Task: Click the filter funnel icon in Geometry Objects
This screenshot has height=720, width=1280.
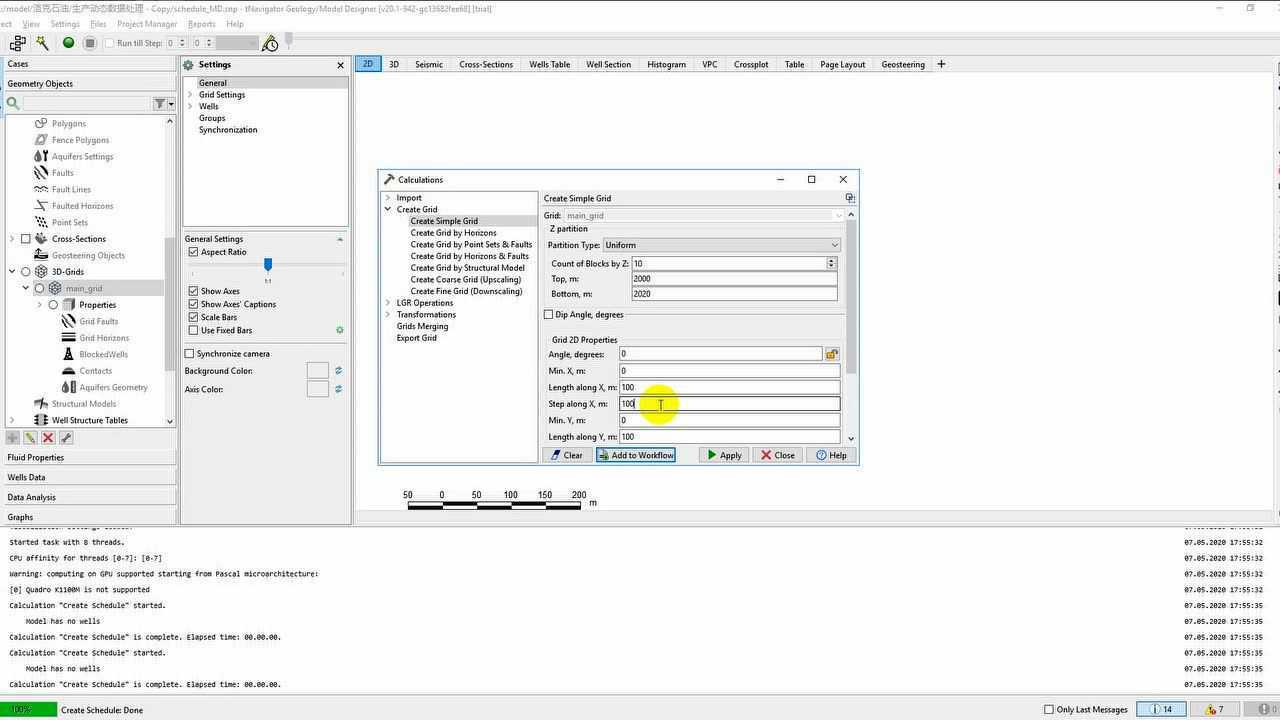Action: pyautogui.click(x=159, y=103)
